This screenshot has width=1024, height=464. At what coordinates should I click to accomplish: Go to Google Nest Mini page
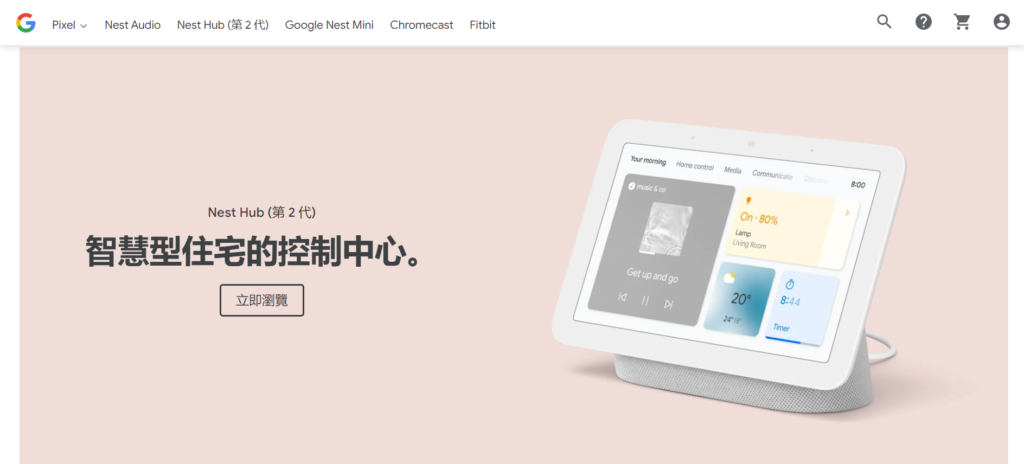click(329, 25)
